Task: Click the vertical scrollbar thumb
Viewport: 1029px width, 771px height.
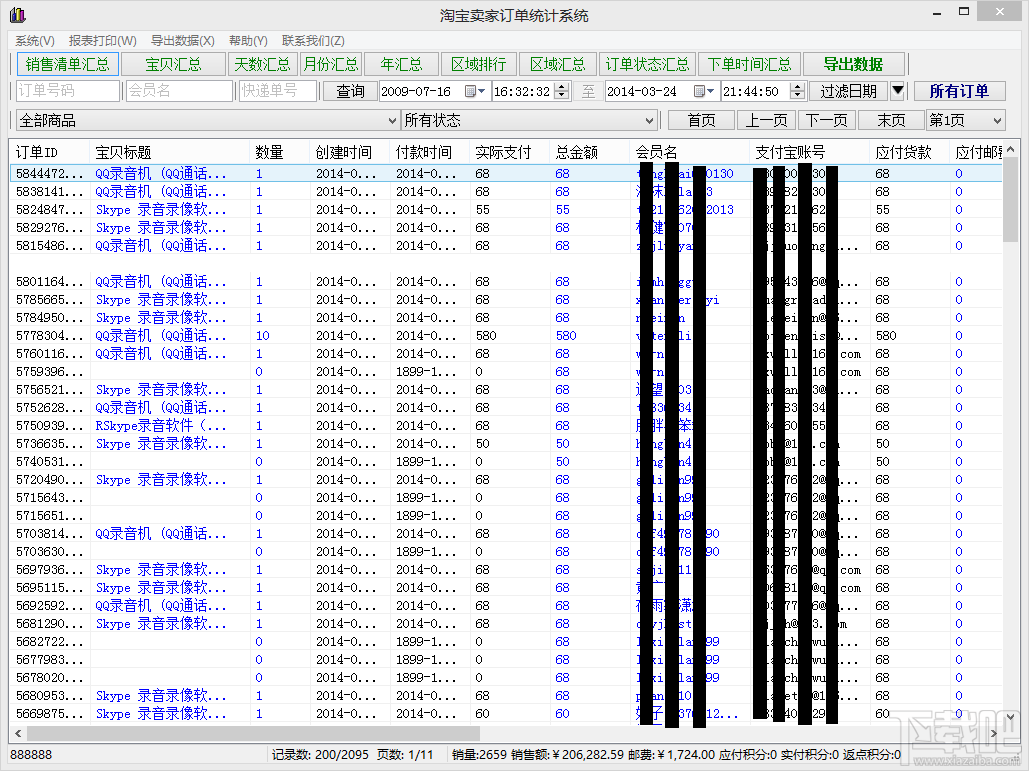Action: click(1010, 200)
